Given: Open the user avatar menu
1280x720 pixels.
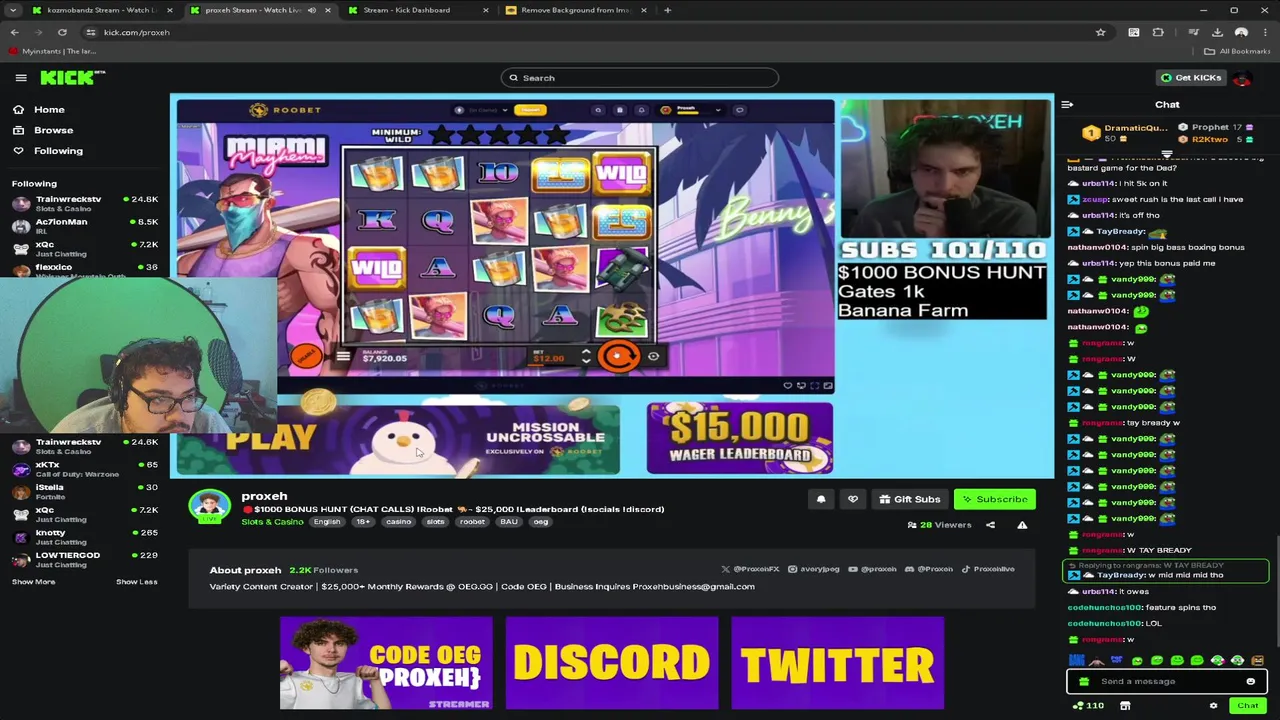Looking at the screenshot, I should (x=1242, y=78).
